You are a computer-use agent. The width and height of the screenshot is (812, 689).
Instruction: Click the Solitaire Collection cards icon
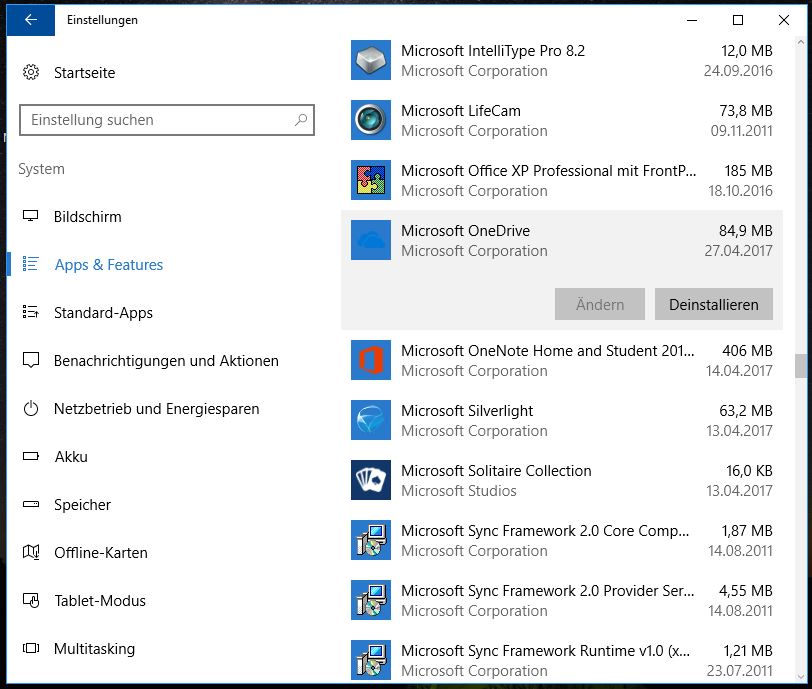tap(371, 481)
